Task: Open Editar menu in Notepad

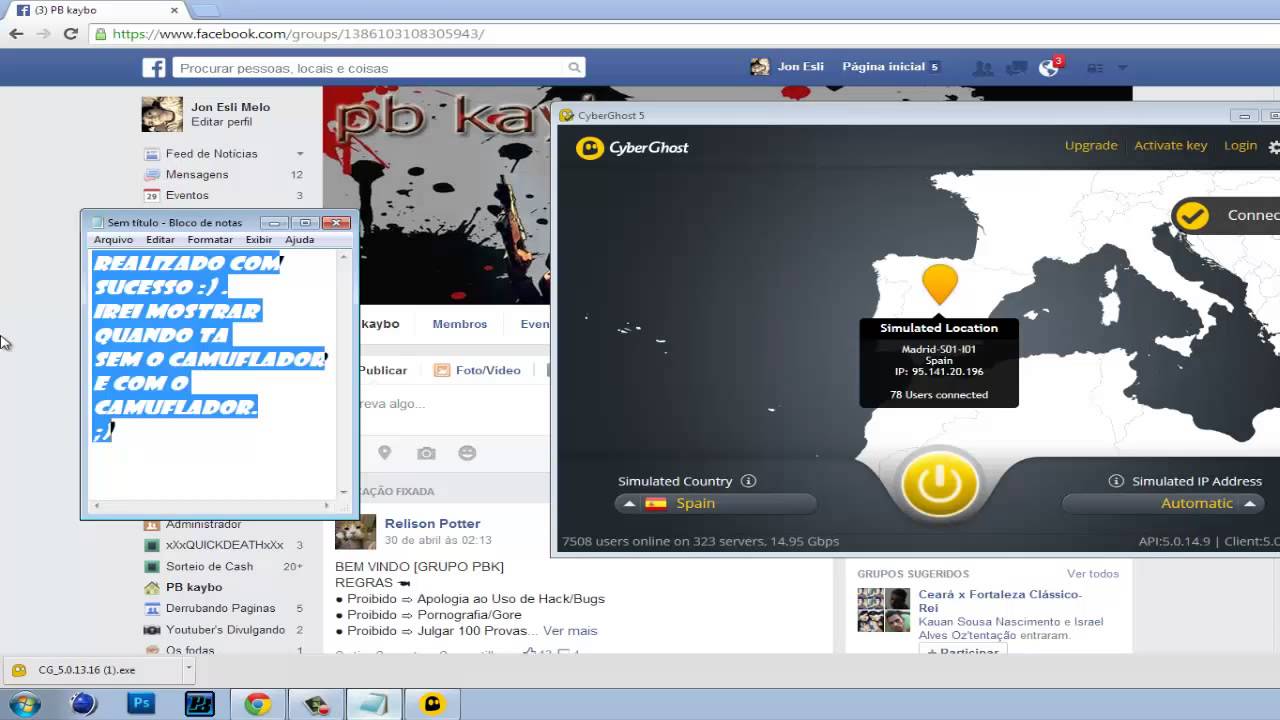Action: click(160, 239)
